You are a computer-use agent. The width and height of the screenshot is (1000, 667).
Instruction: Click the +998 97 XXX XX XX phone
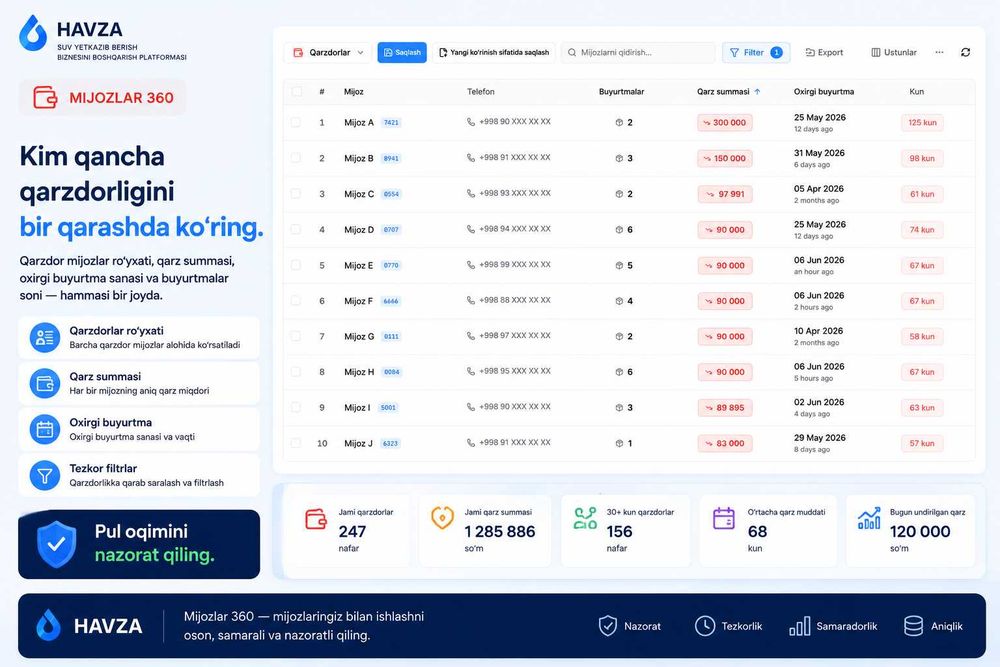click(515, 335)
